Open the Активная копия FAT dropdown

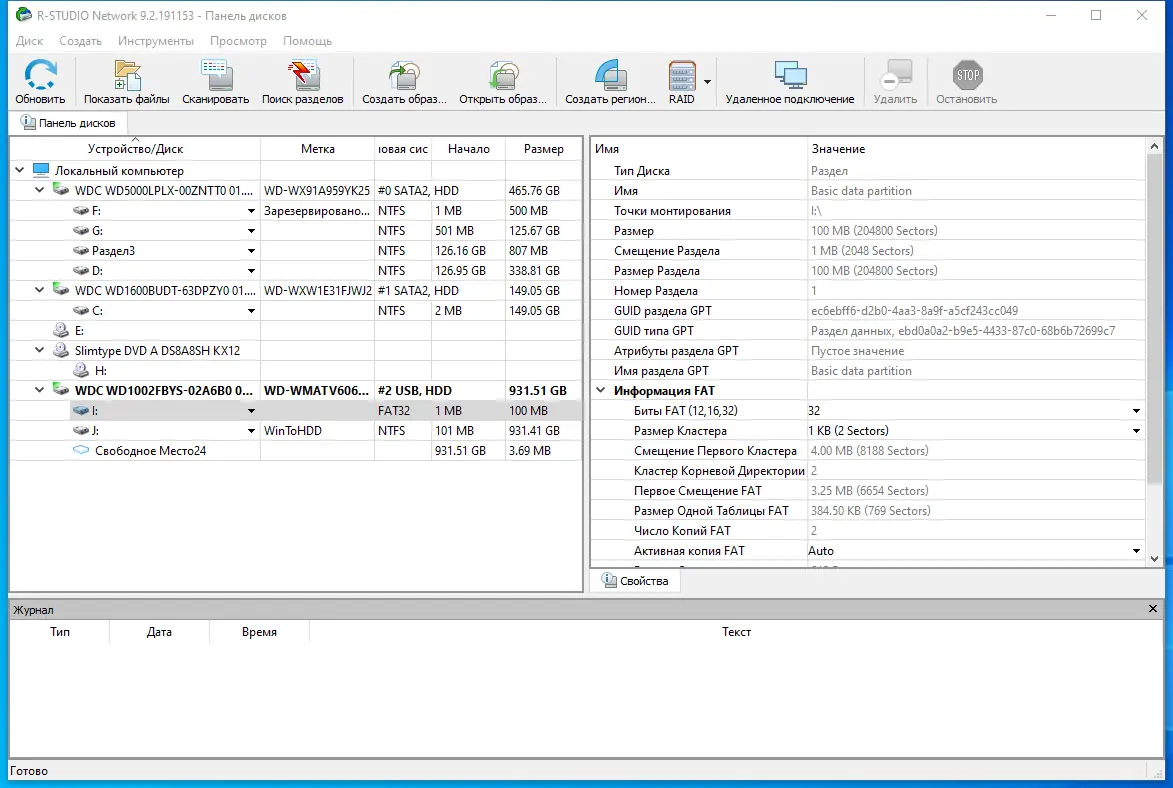click(1134, 550)
